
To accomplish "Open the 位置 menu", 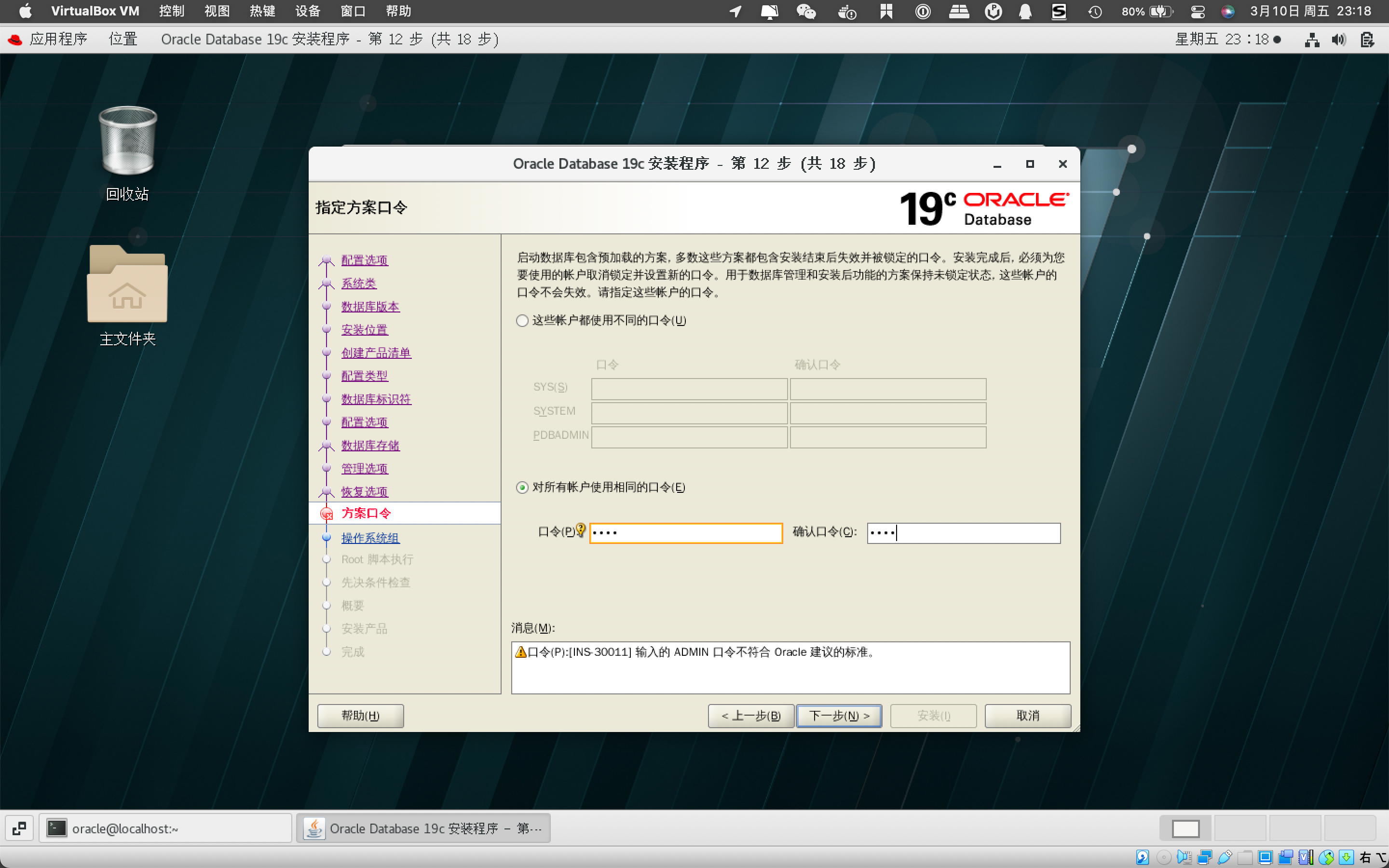I will 123,39.
